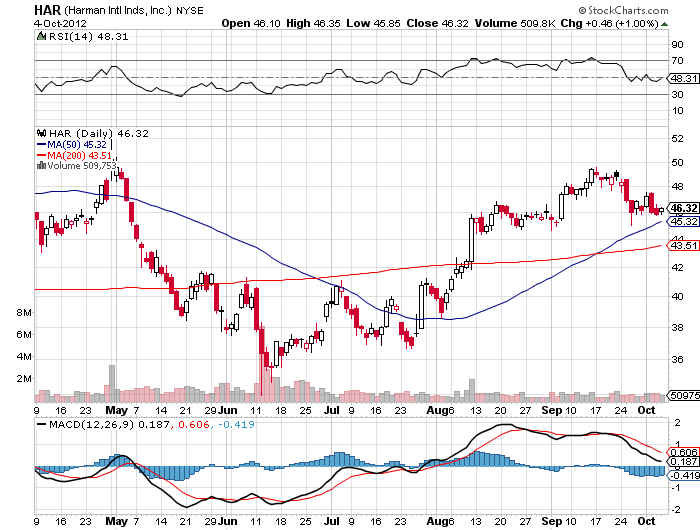Click the HAR (Daily) 46.32 legend
700x530 pixels.
tap(99, 134)
